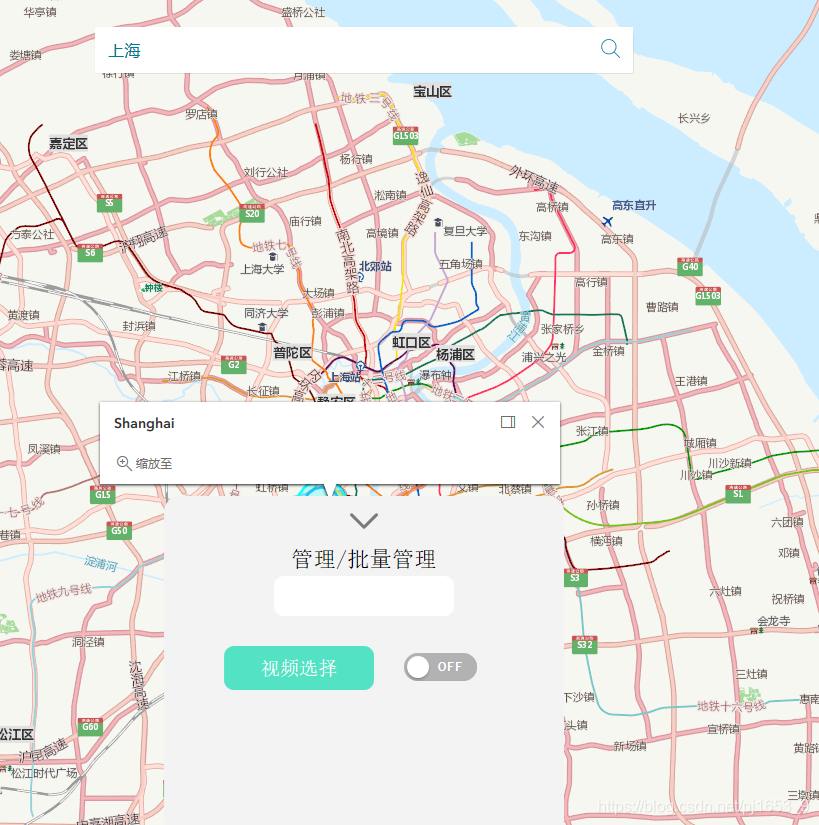The image size is (819, 825).
Task: Click the G1503 shield near 杨行镇
Action: tap(406, 135)
